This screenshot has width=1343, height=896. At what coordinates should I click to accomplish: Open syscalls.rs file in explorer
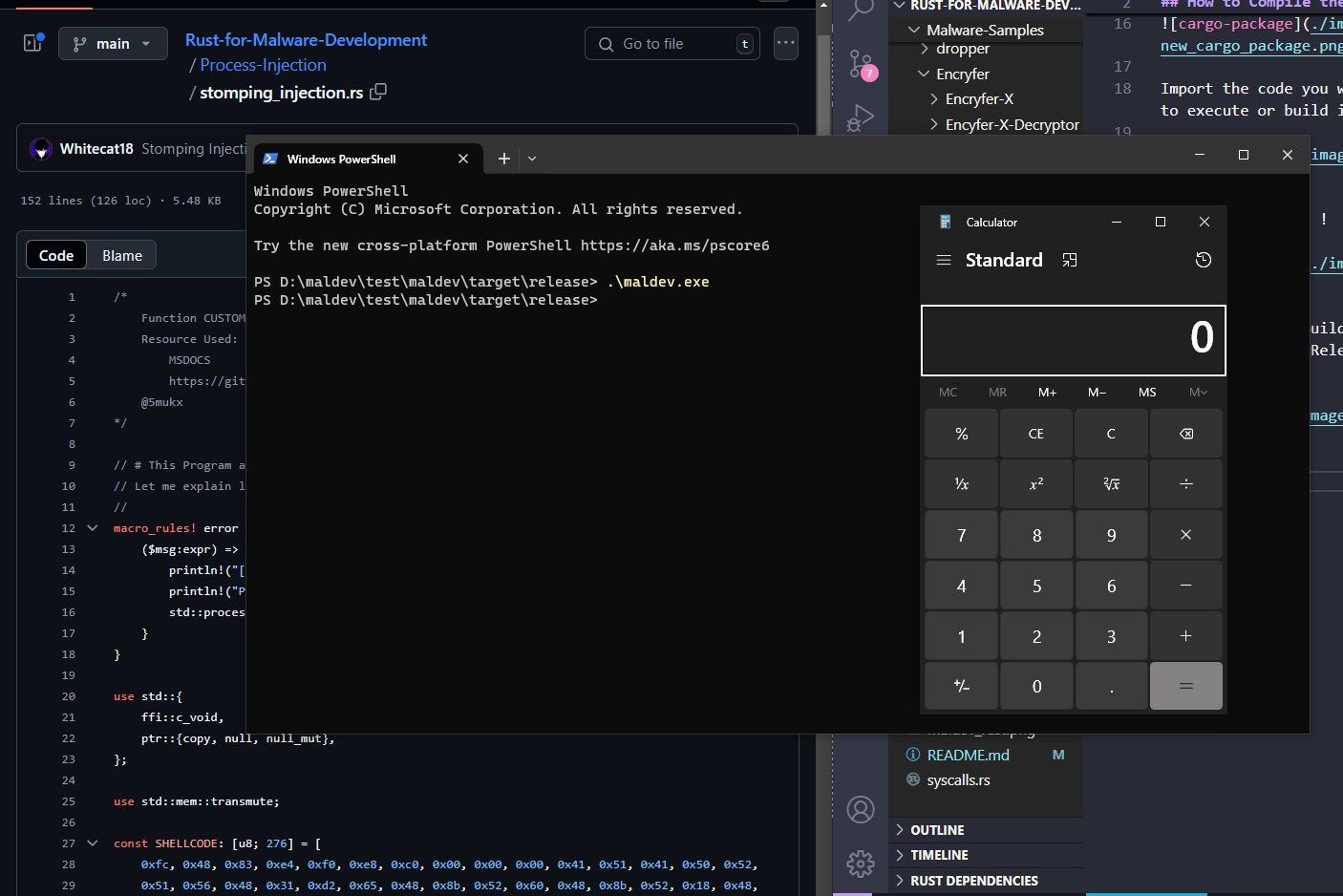(986, 780)
